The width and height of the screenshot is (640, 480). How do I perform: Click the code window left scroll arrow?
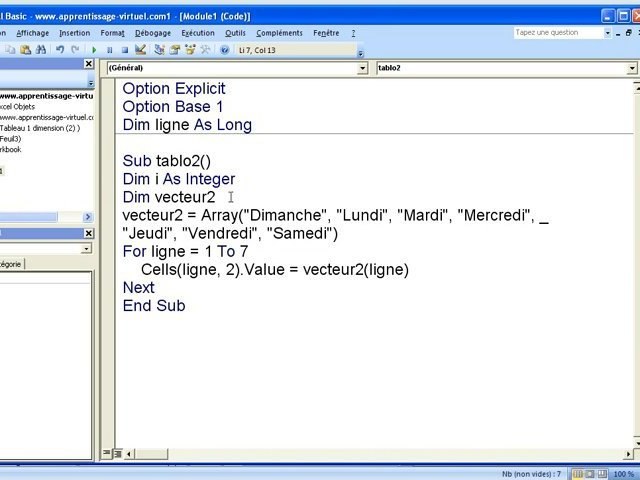tap(129, 453)
